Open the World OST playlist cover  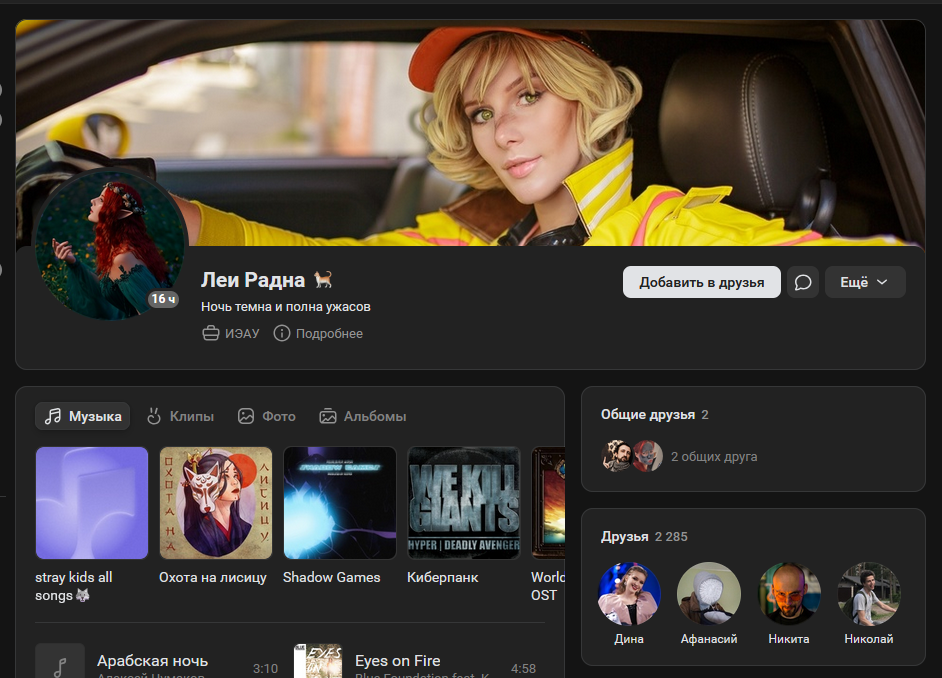coord(548,503)
